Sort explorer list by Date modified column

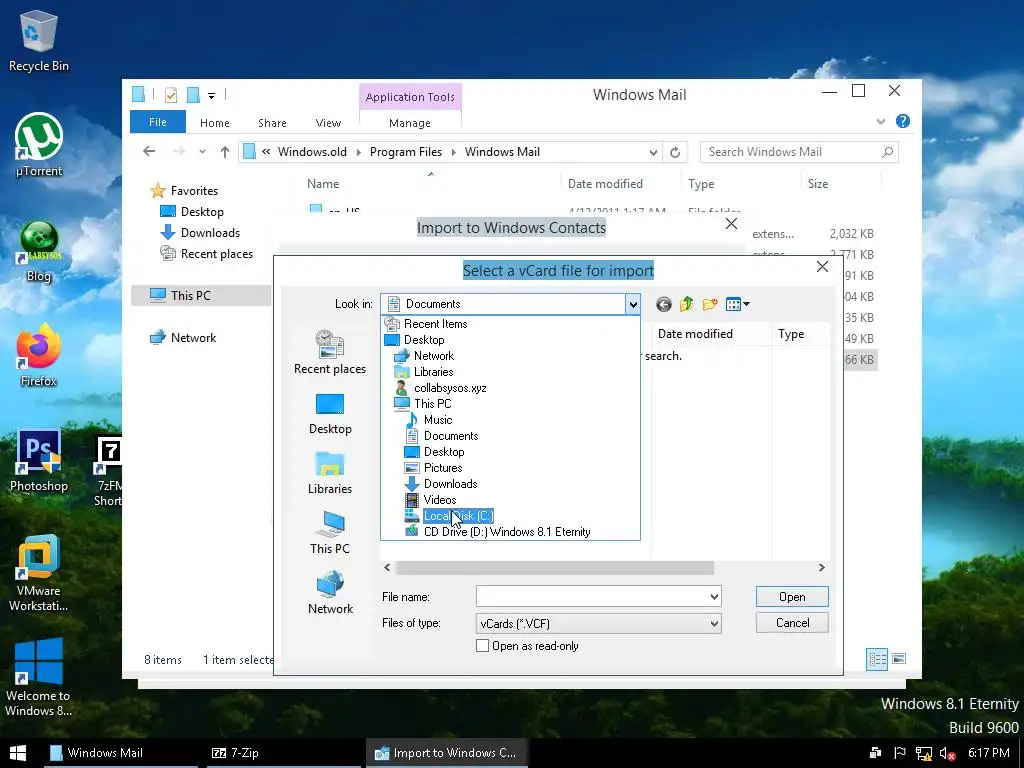click(605, 184)
